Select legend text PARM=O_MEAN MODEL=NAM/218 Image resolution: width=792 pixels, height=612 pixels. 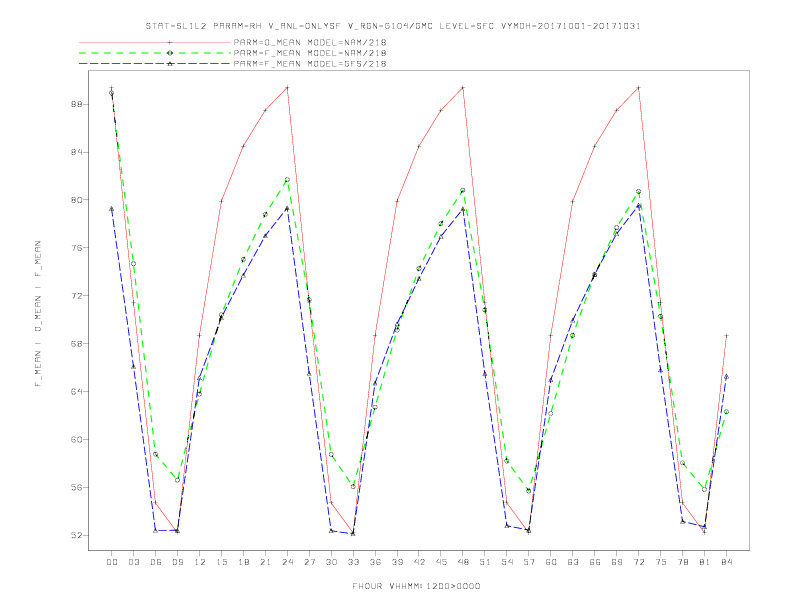coord(310,42)
